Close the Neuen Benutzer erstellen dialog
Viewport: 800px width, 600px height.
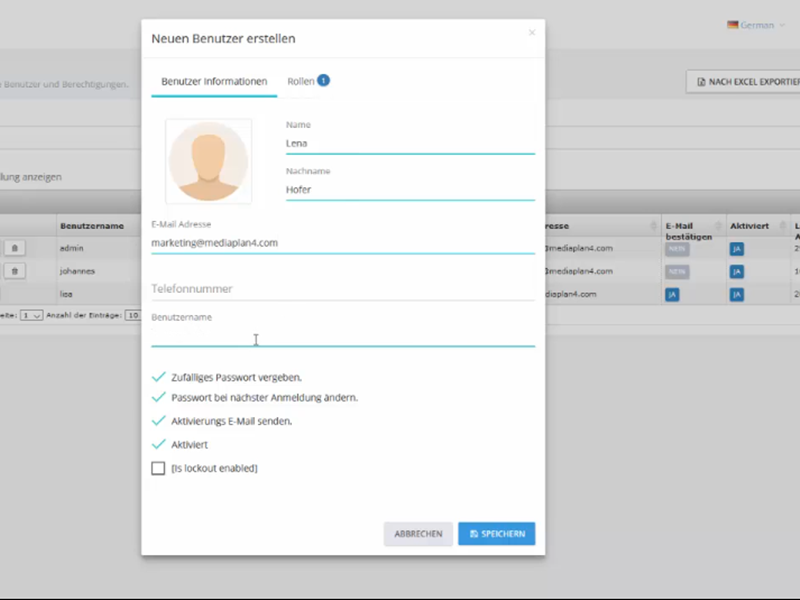point(532,33)
